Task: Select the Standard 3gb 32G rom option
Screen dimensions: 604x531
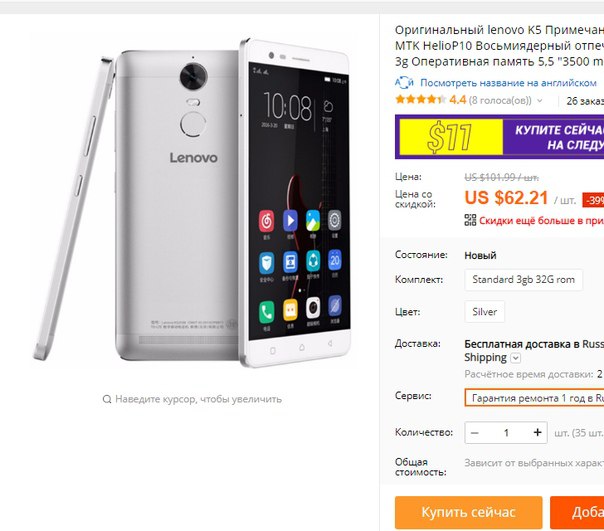Action: 523,279
